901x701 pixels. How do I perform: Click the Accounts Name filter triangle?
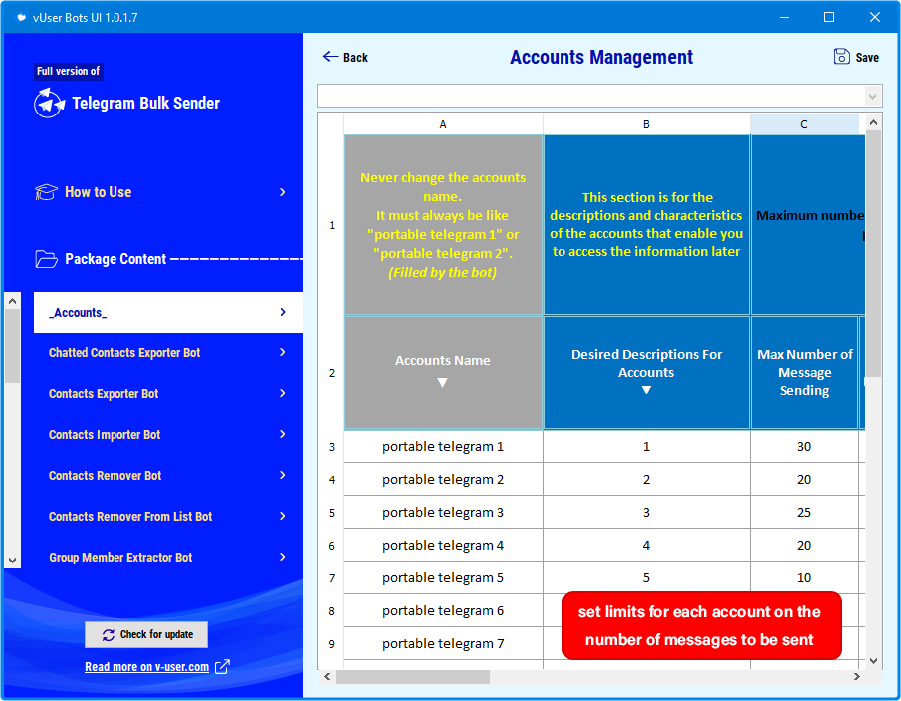[442, 383]
